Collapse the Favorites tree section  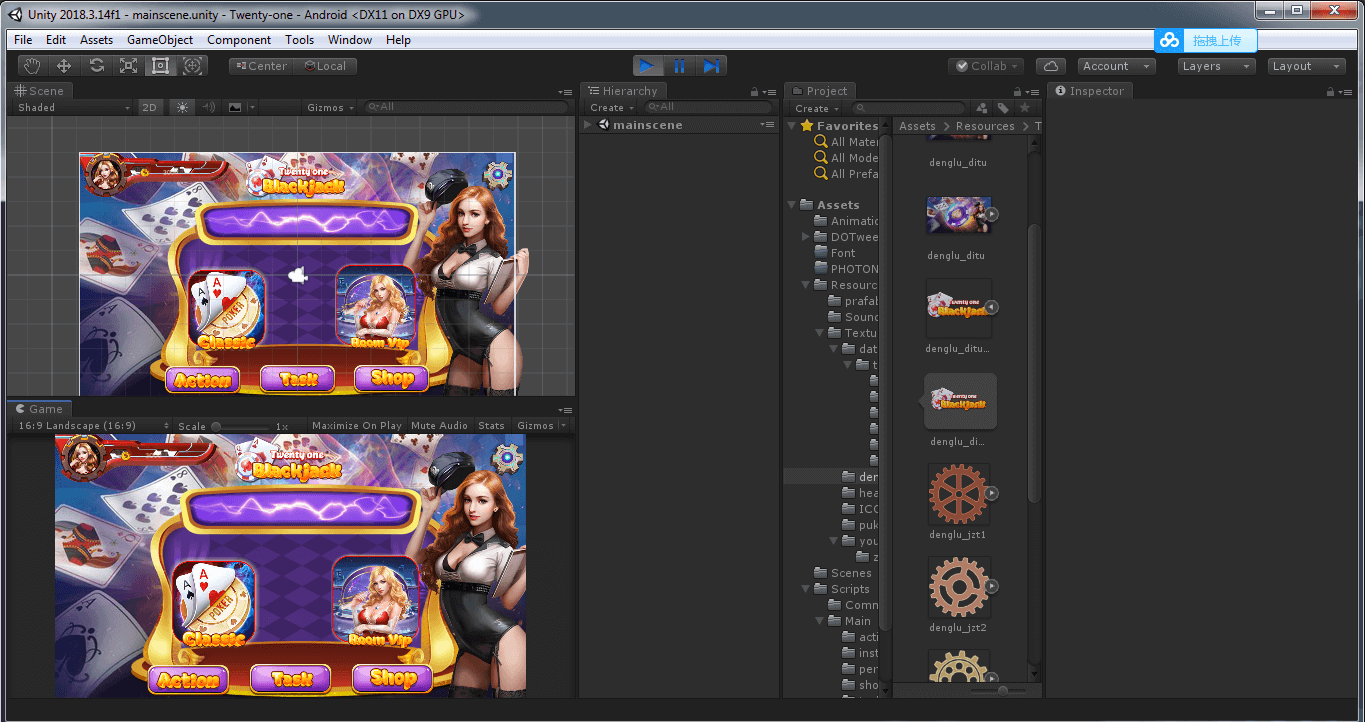[x=792, y=126]
